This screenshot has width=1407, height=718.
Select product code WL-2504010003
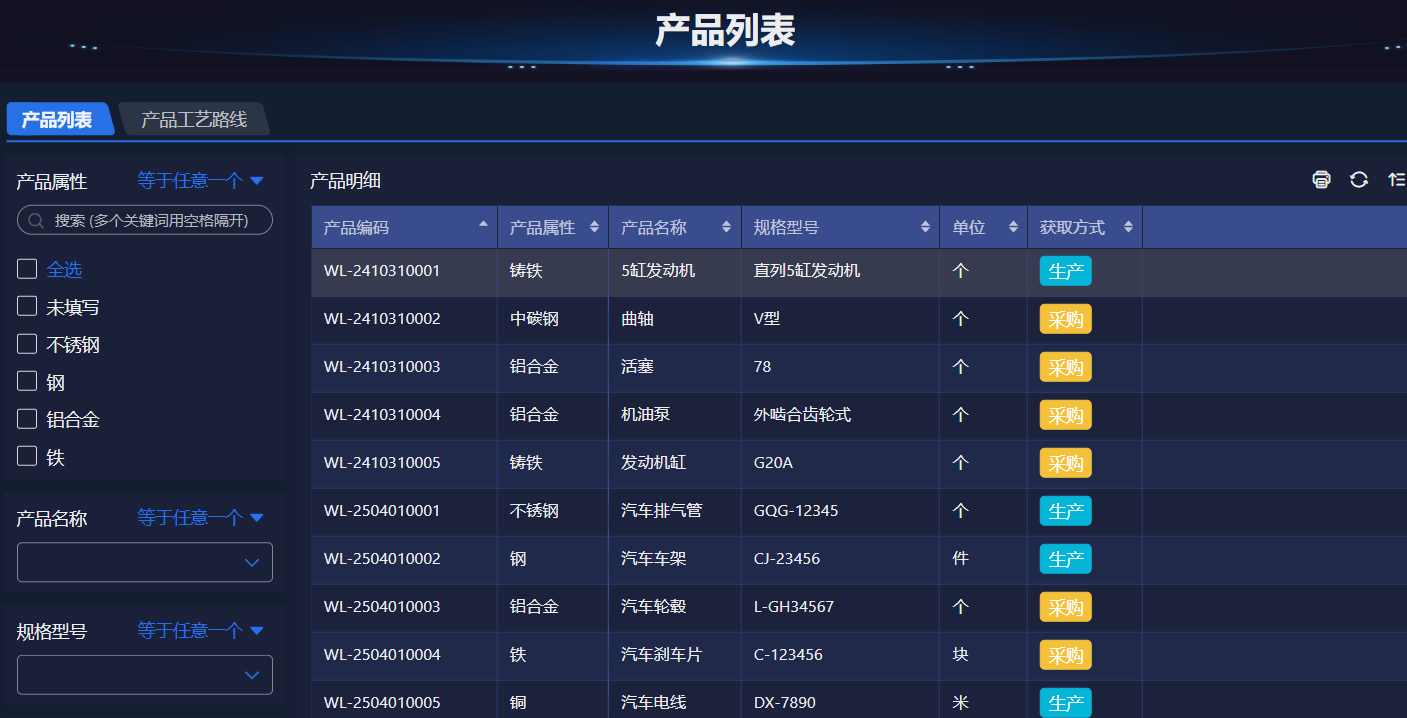pos(382,607)
